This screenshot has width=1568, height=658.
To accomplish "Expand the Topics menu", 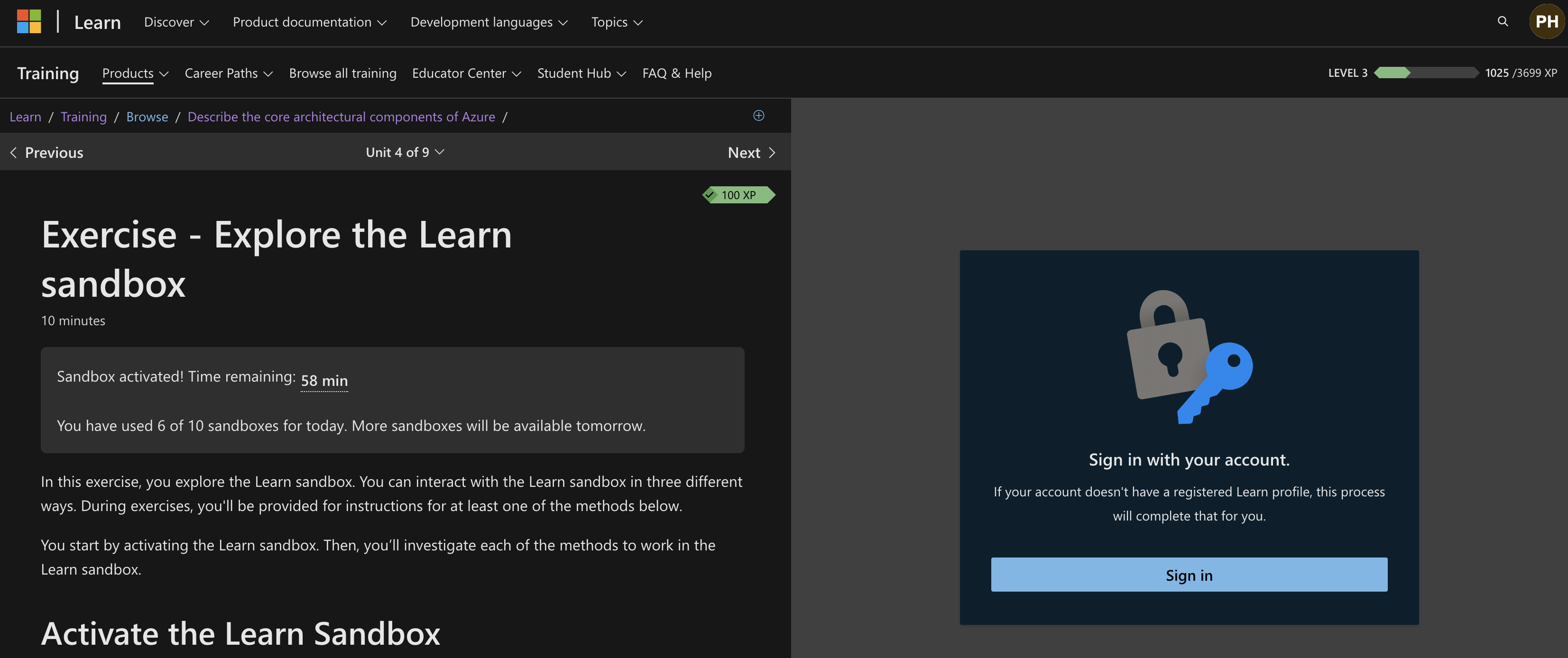I will pyautogui.click(x=617, y=22).
